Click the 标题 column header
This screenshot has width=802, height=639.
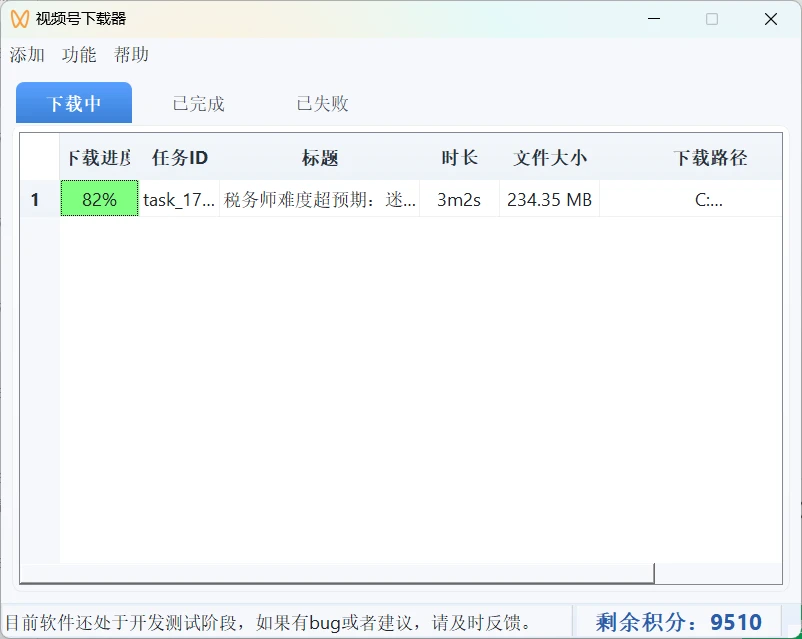point(320,158)
